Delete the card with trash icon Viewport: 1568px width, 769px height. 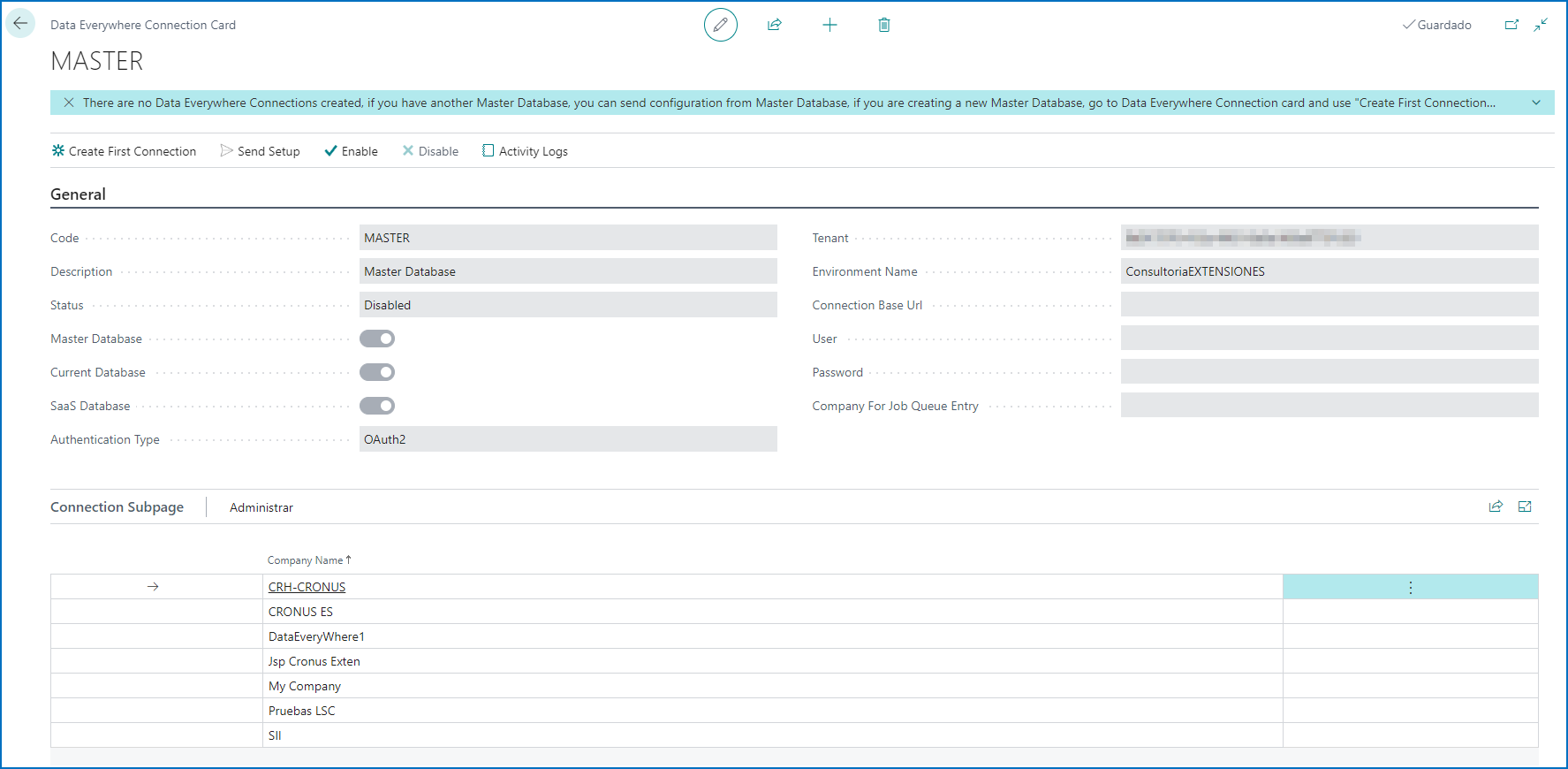(884, 25)
